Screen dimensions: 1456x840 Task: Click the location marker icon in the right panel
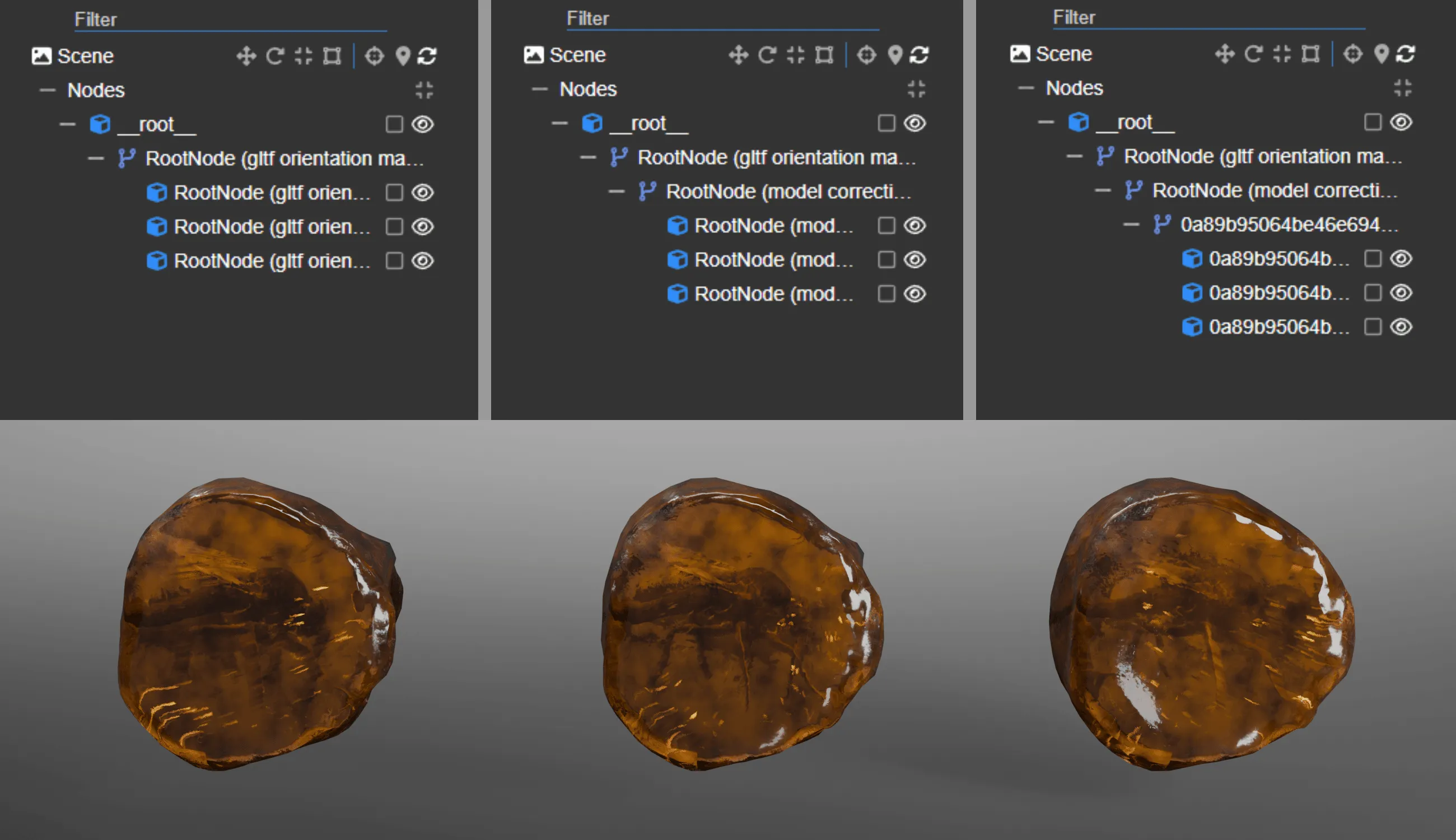[1381, 54]
